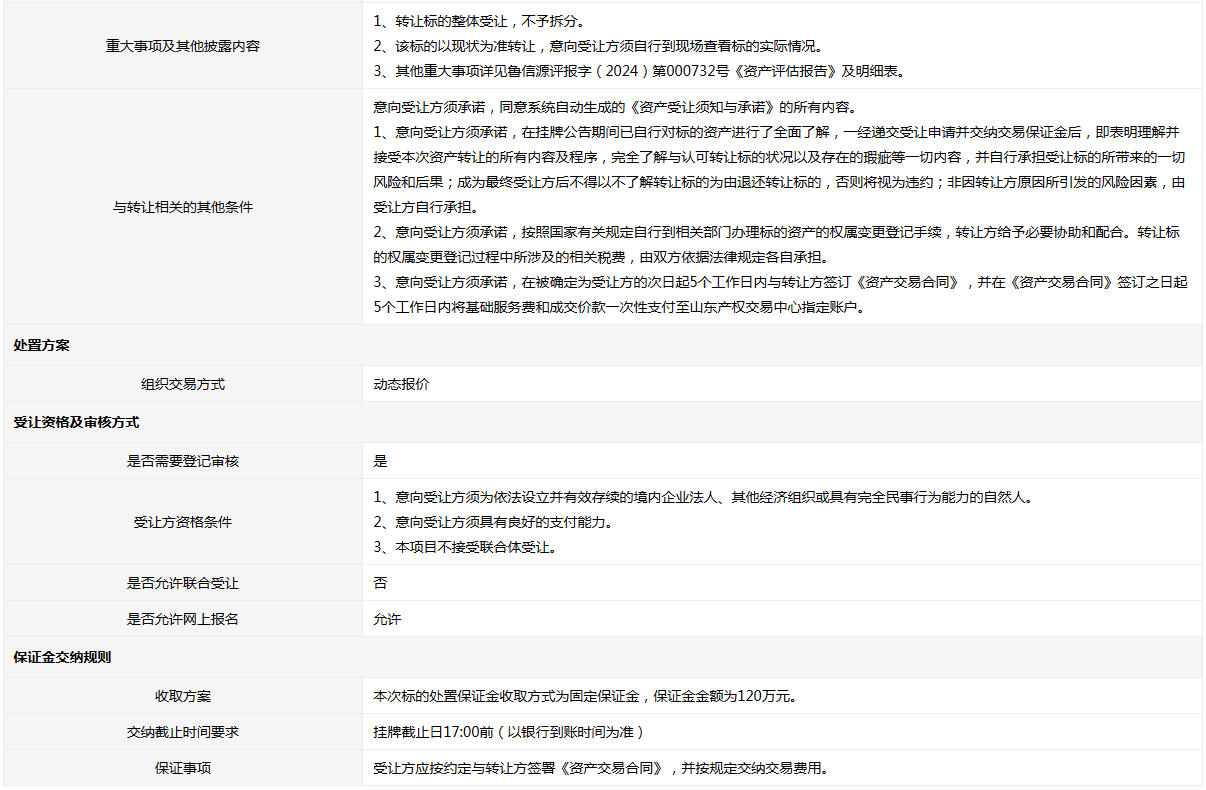The image size is (1206, 790).
Task: Click the line 本项目不接受联合体受让
Action: tap(464, 547)
